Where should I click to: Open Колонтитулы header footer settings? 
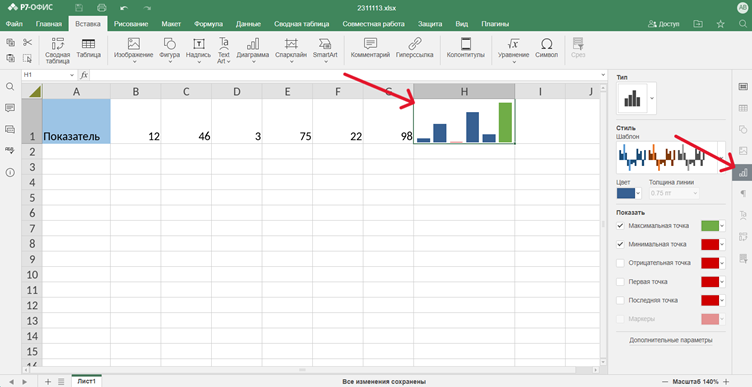pos(465,48)
